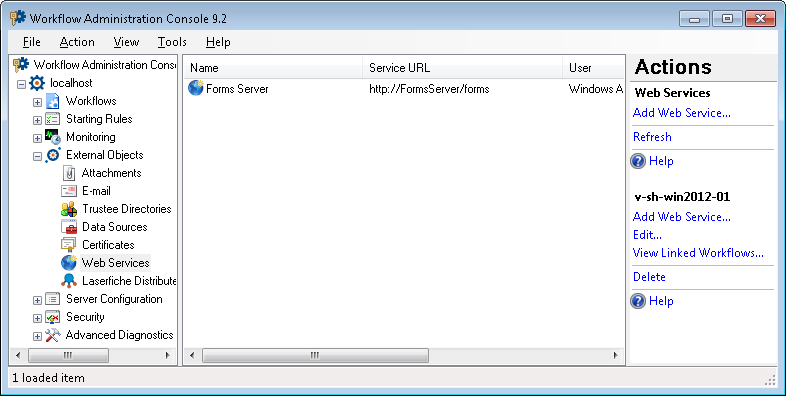Screen dimensions: 786x396
Task: Select Trustee Directories label in tree
Action: [126, 209]
